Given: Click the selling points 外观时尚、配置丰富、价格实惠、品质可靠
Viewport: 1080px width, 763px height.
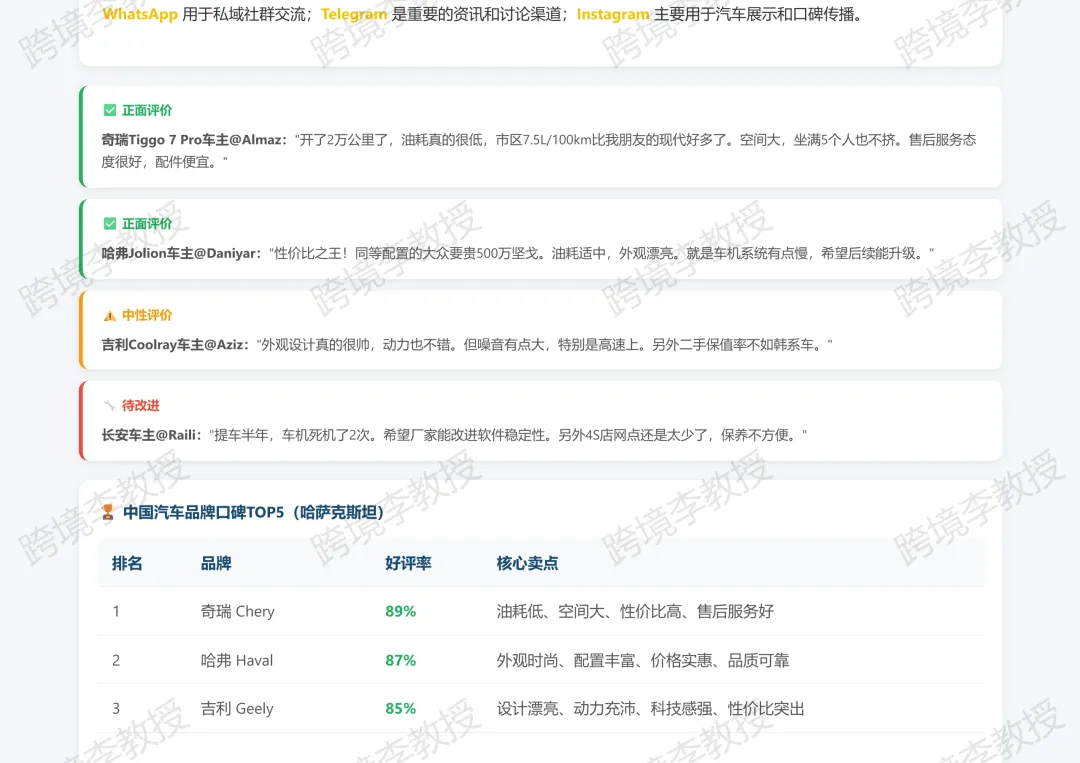Looking at the screenshot, I should pyautogui.click(x=643, y=660).
